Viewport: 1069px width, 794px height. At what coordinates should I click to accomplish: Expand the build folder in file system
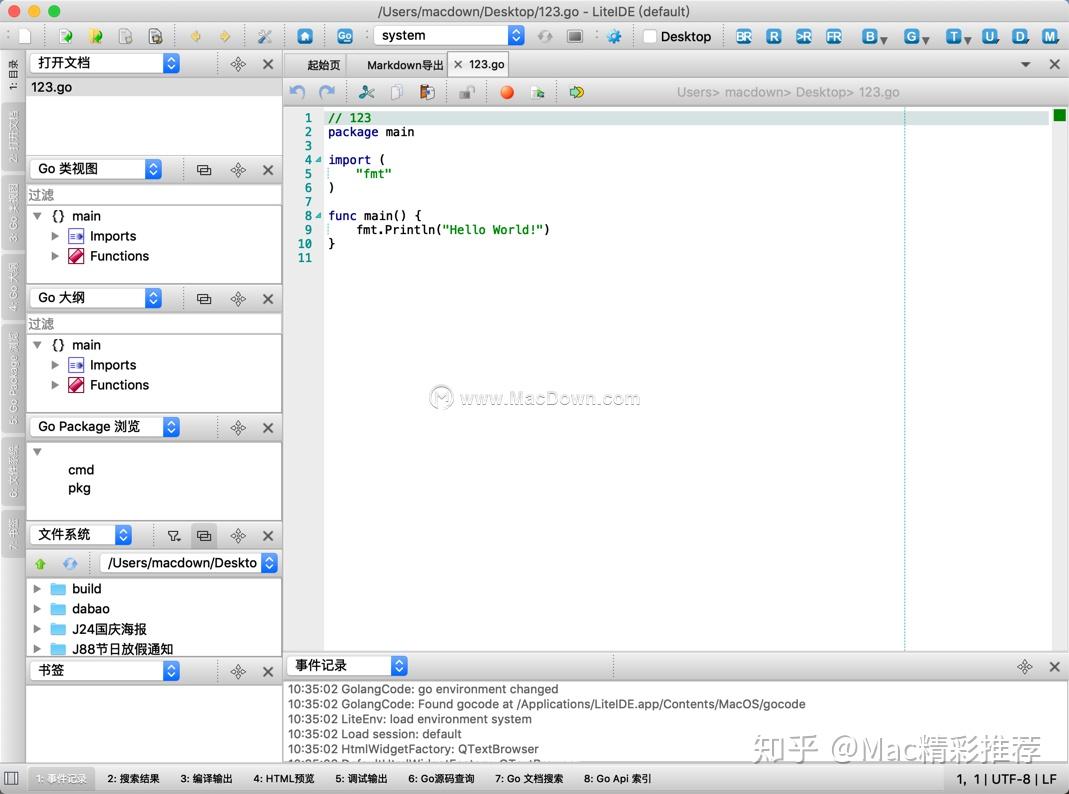point(37,589)
